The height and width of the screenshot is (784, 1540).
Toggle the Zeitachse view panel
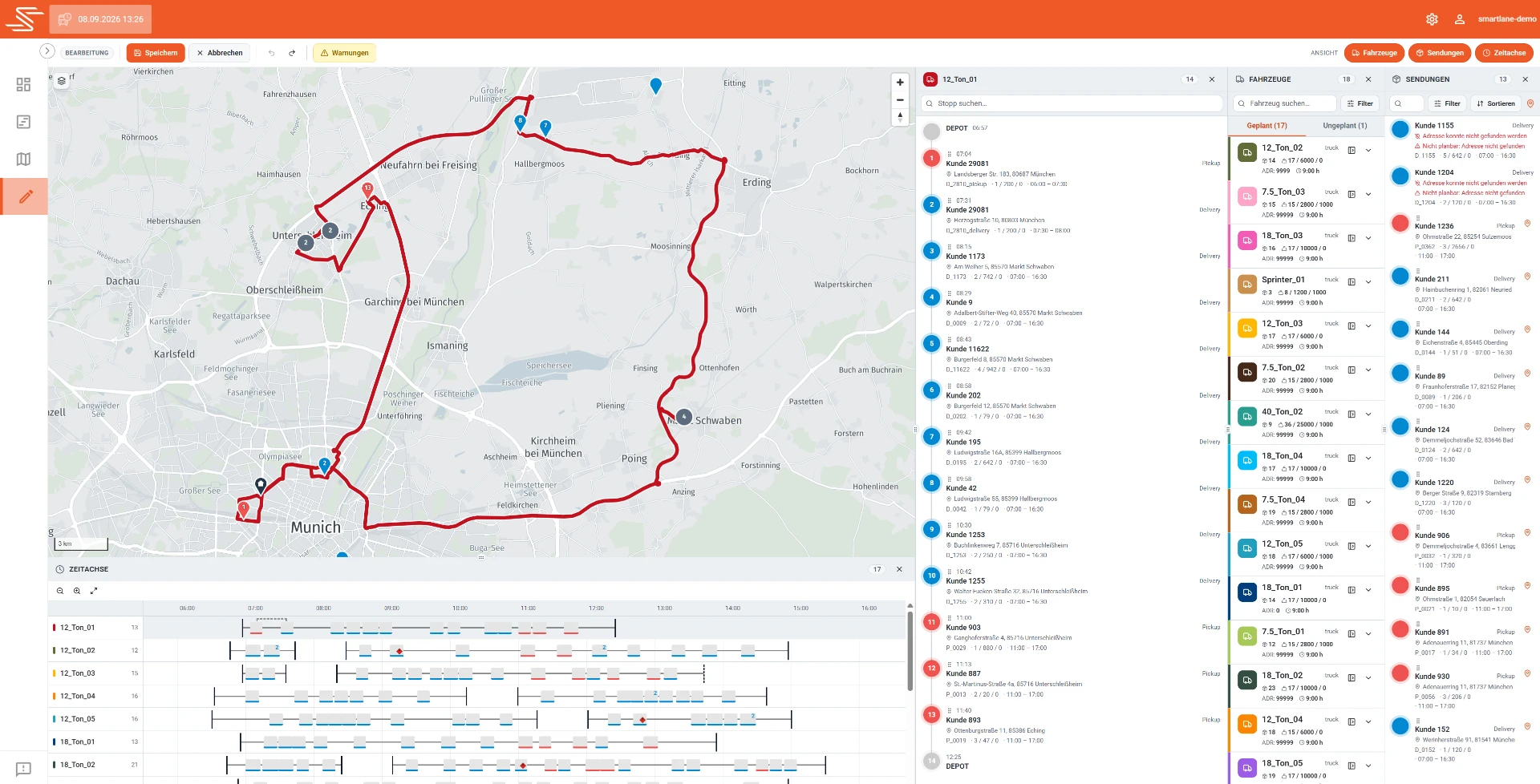(1504, 53)
